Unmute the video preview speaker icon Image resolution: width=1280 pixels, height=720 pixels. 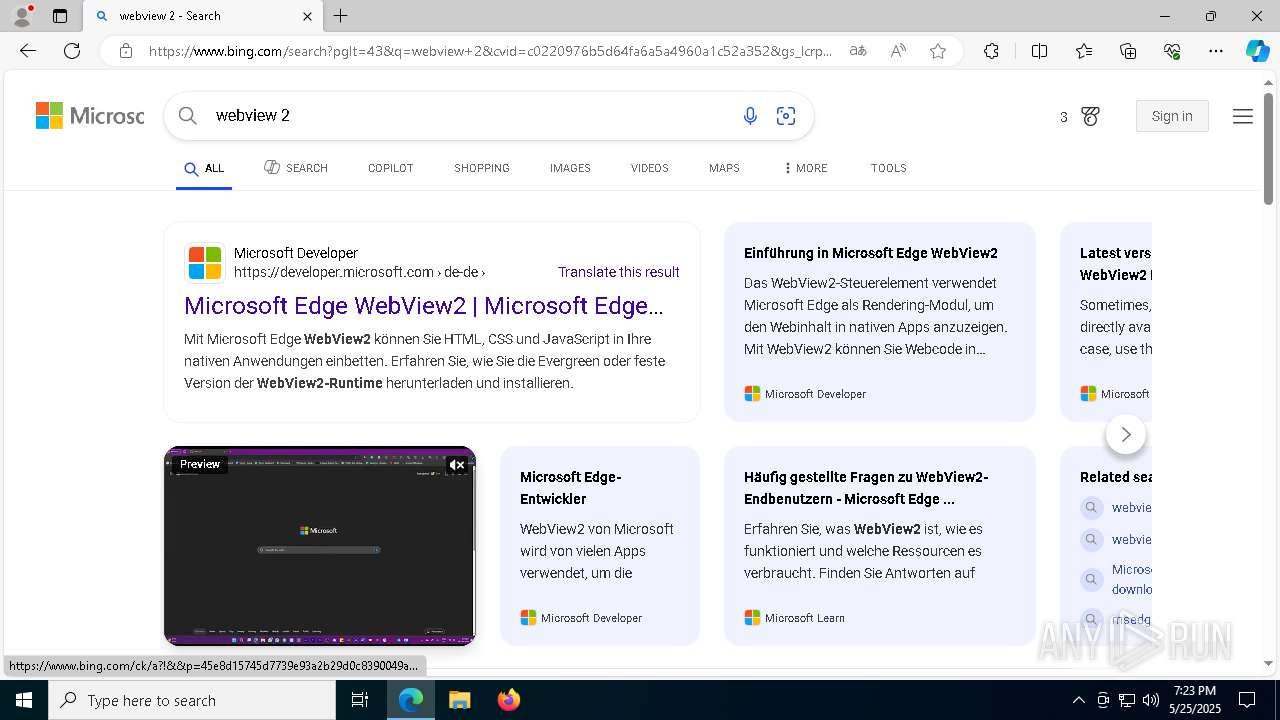[x=457, y=464]
